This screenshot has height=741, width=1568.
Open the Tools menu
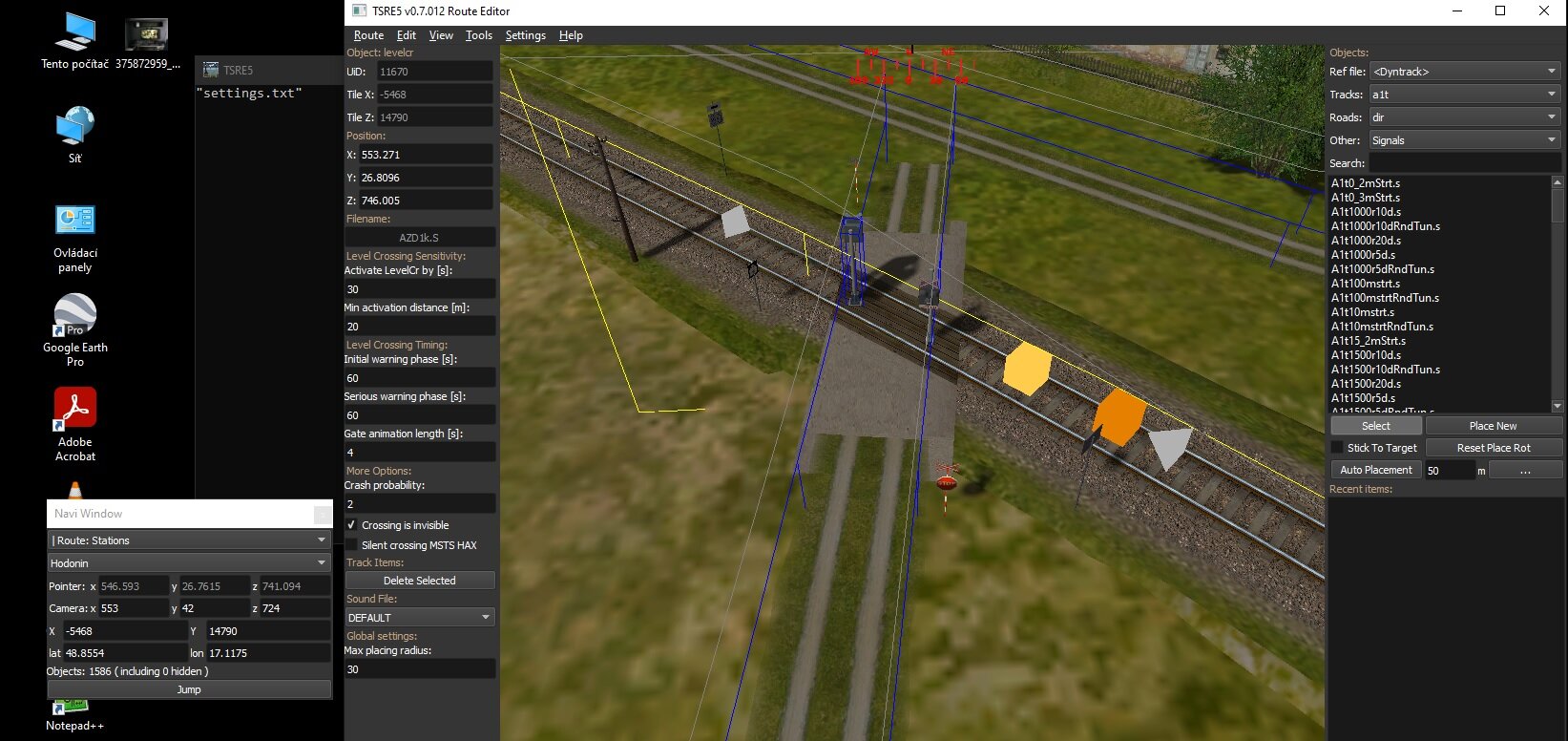479,35
